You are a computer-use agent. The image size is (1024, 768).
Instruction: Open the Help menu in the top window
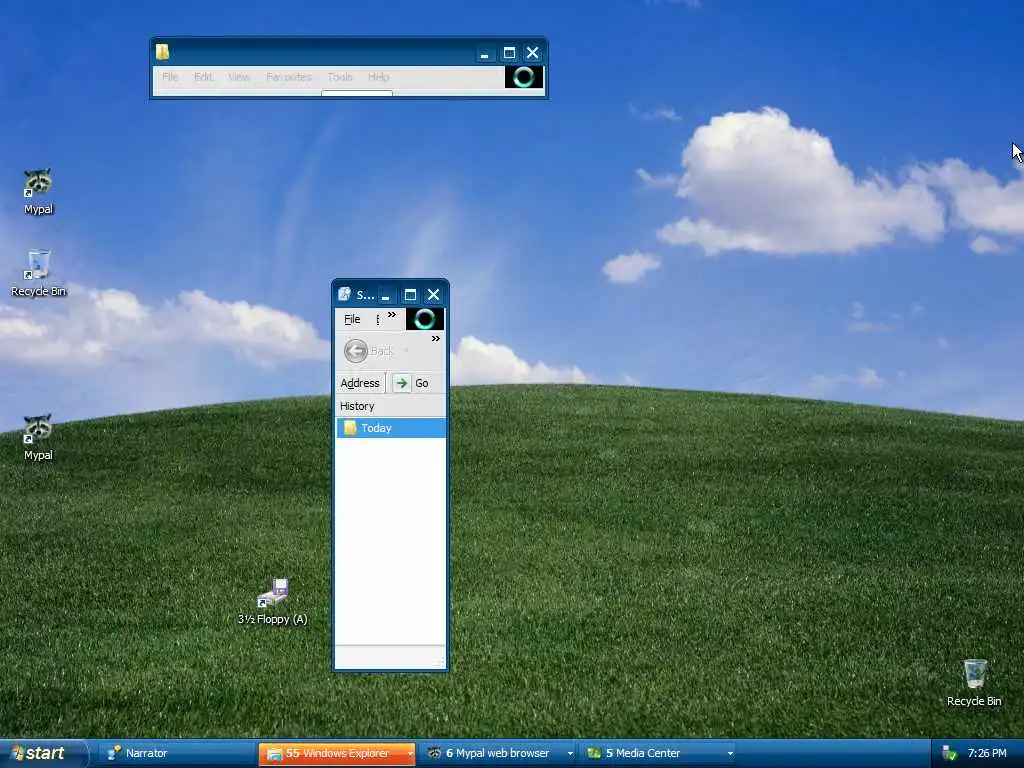(378, 77)
